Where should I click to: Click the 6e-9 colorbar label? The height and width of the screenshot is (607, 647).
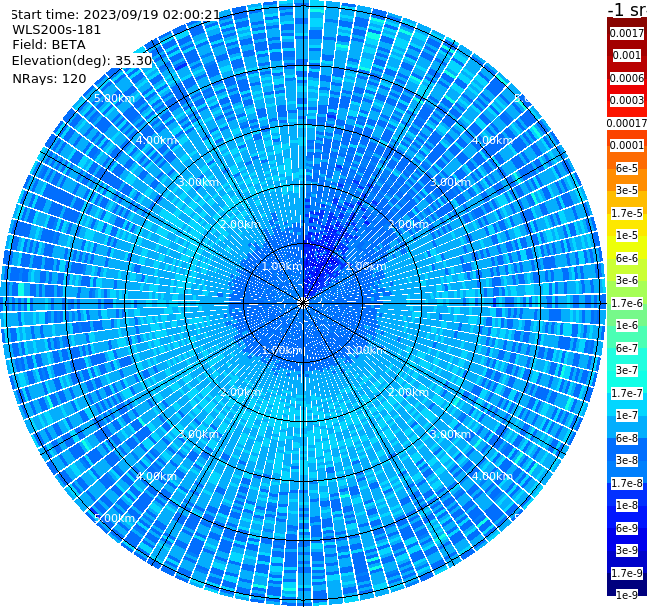627,528
